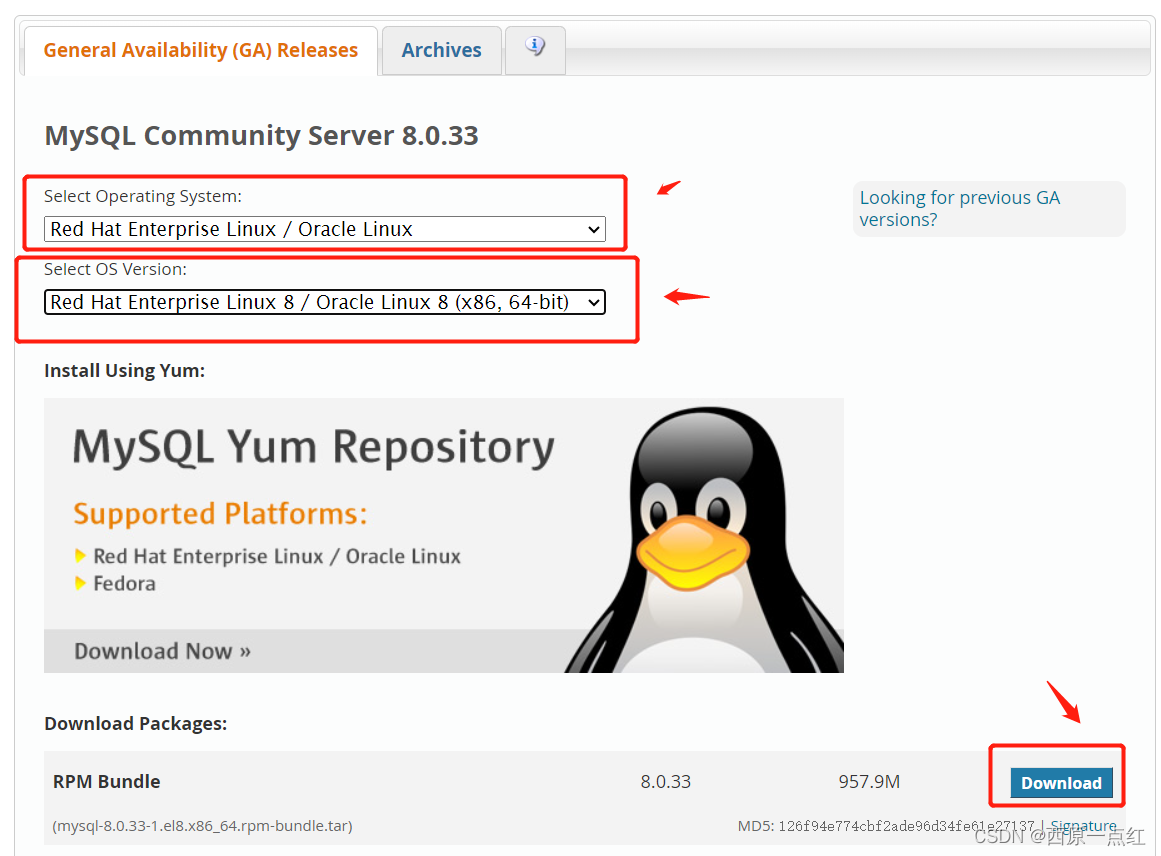Click the Supported Platforms text in banner

221,513
